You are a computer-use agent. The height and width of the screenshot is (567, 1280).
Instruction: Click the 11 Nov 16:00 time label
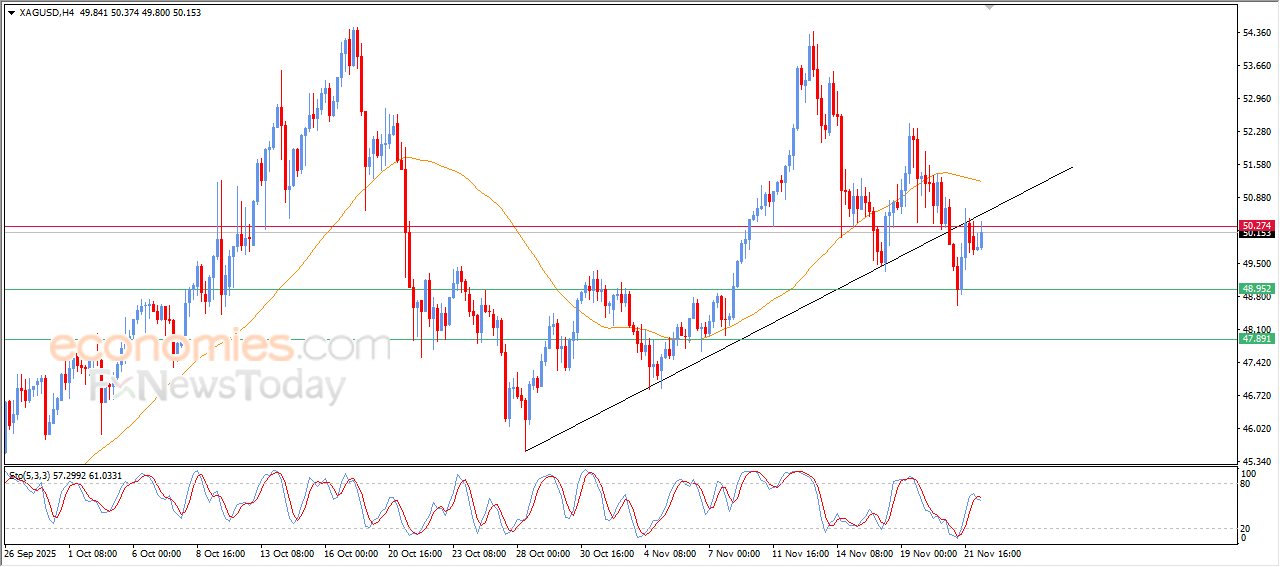[799, 552]
